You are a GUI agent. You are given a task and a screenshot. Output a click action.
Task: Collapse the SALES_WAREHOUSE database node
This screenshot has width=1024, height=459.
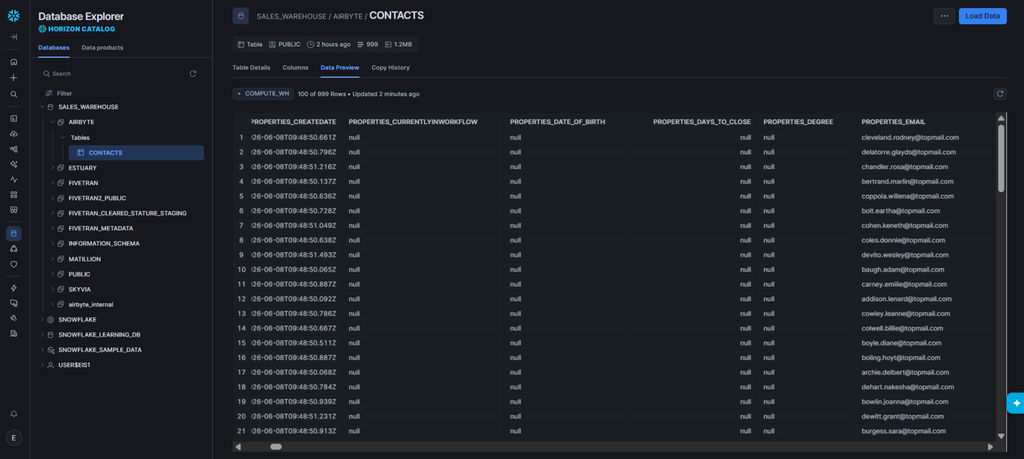(x=42, y=106)
